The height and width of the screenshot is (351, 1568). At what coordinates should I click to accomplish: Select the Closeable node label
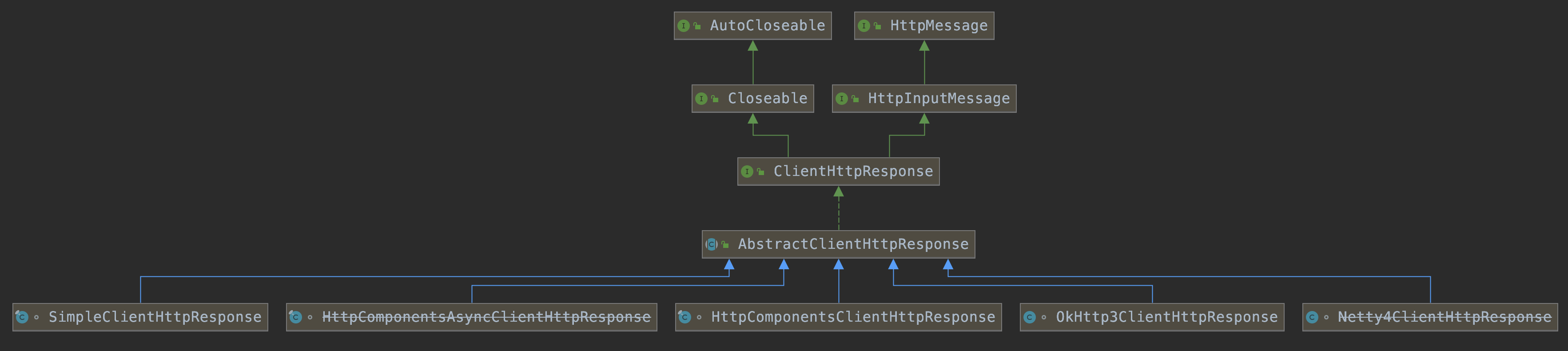click(768, 99)
